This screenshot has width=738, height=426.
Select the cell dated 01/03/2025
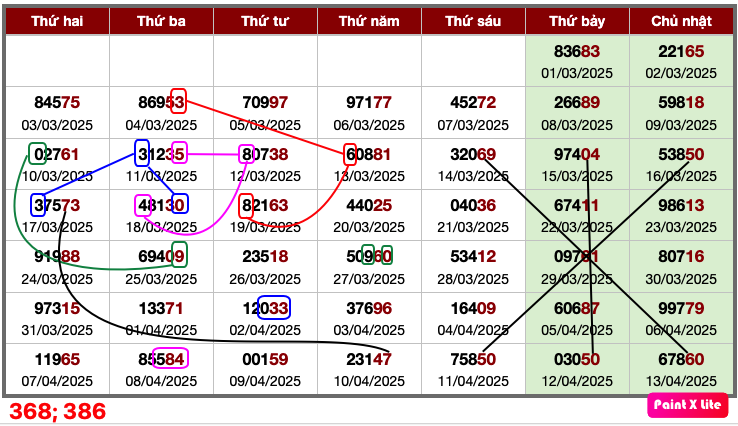pos(577,61)
